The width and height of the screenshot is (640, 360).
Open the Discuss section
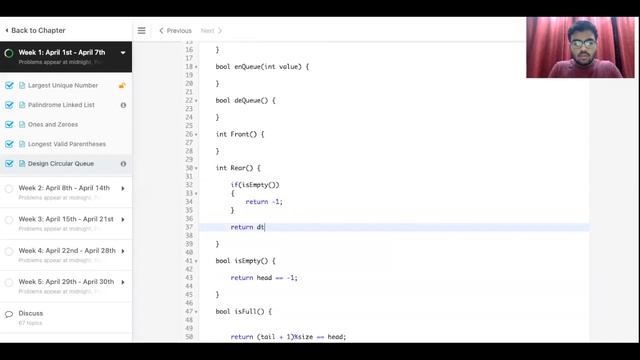tap(31, 313)
